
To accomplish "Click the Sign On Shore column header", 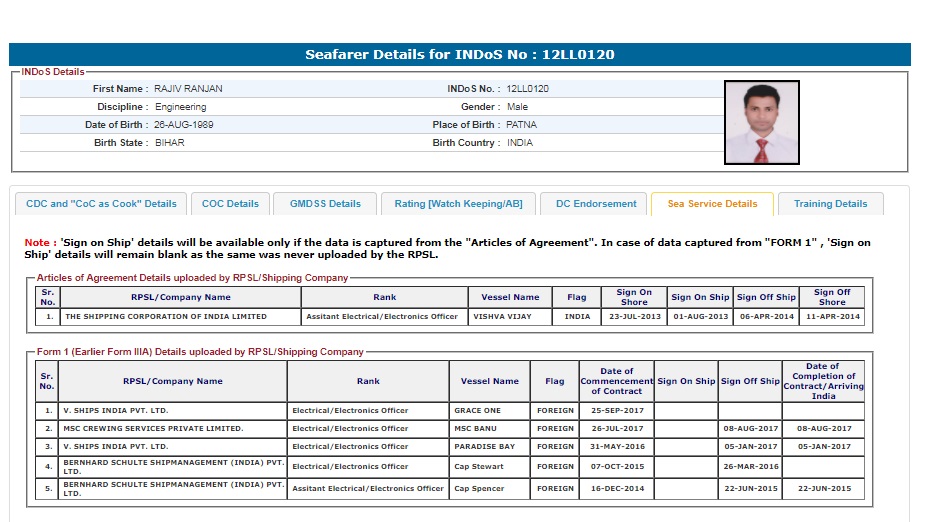I will (x=634, y=297).
